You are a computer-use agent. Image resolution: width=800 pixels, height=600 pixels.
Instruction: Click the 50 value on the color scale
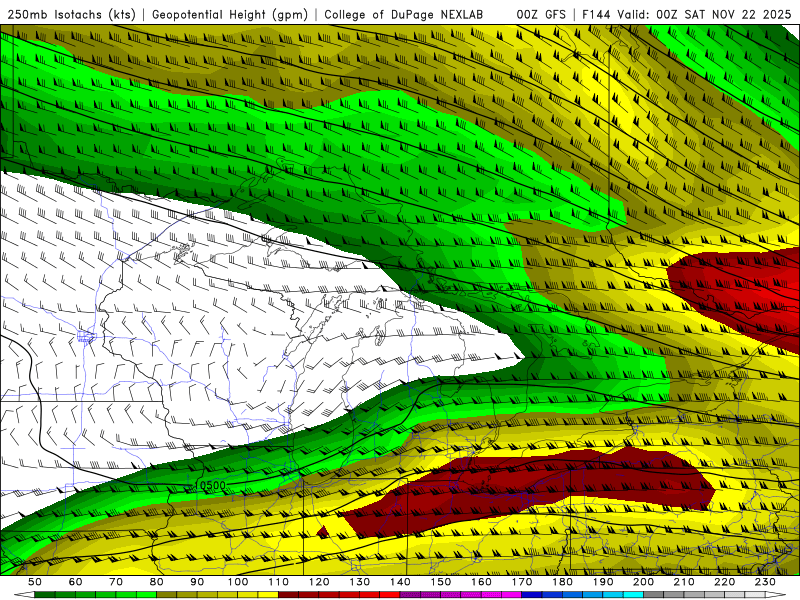[35, 582]
